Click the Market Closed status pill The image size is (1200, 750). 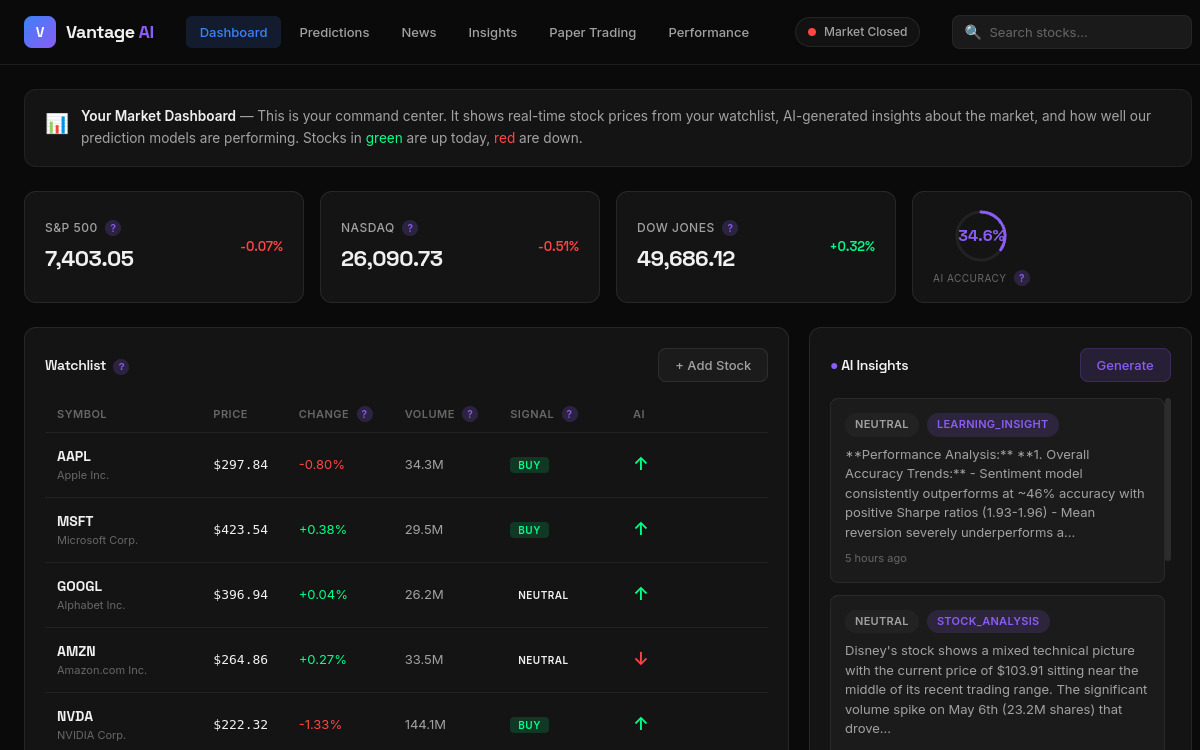pos(857,32)
